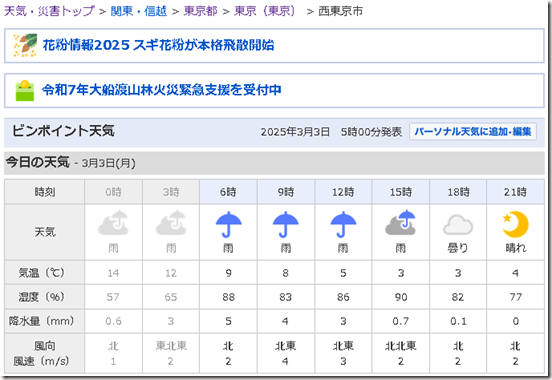Click the 気温（℃） row header

coord(45,273)
